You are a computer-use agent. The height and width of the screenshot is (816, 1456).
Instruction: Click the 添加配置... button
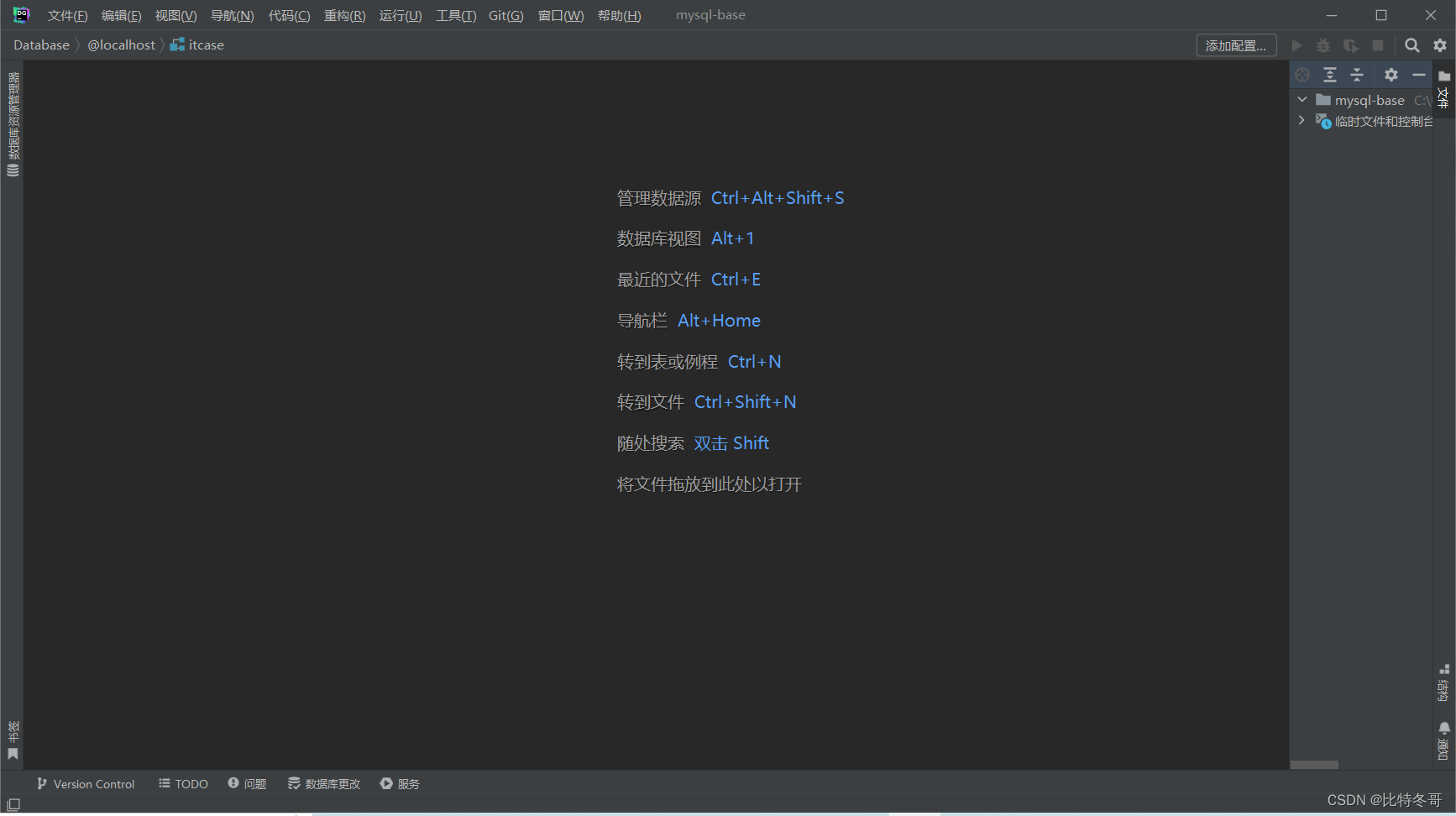(x=1236, y=45)
